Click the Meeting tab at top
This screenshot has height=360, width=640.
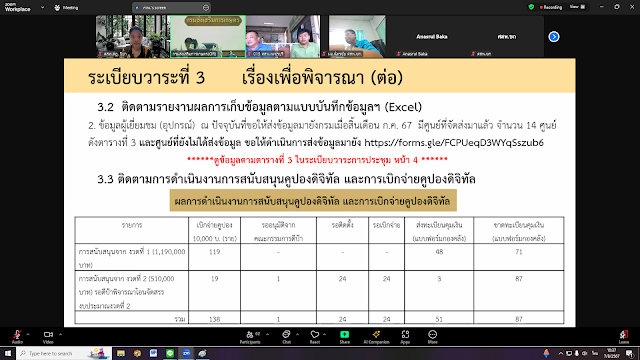pyautogui.click(x=66, y=7)
